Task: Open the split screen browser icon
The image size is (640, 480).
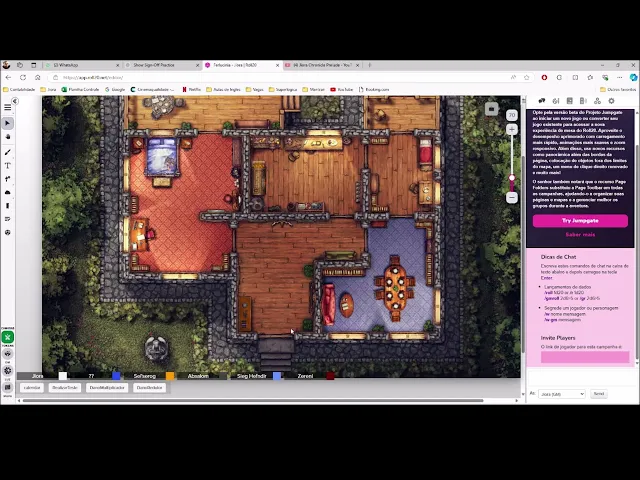Action: tap(575, 78)
